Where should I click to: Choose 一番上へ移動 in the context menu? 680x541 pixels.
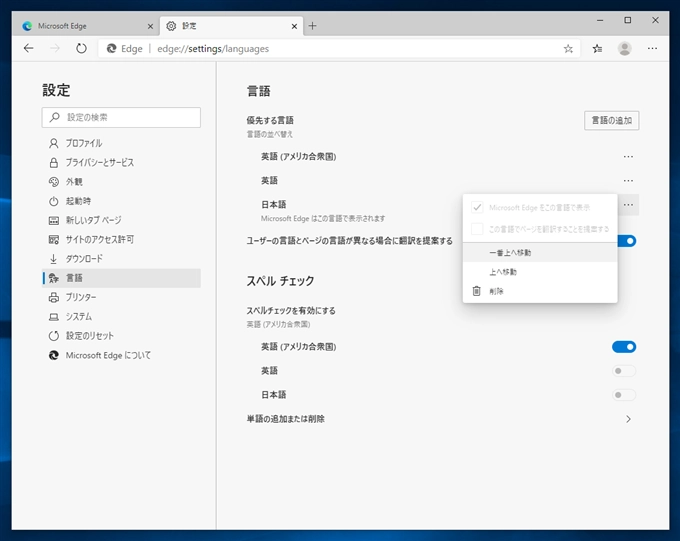(540, 252)
